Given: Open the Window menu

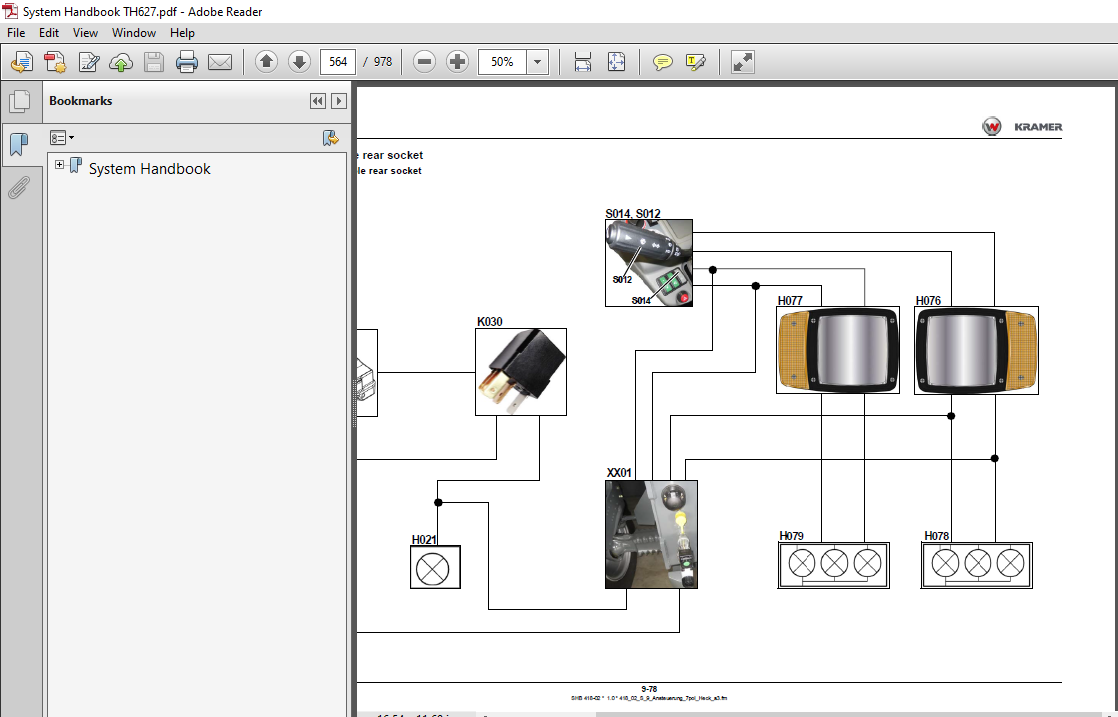Looking at the screenshot, I should coord(133,33).
